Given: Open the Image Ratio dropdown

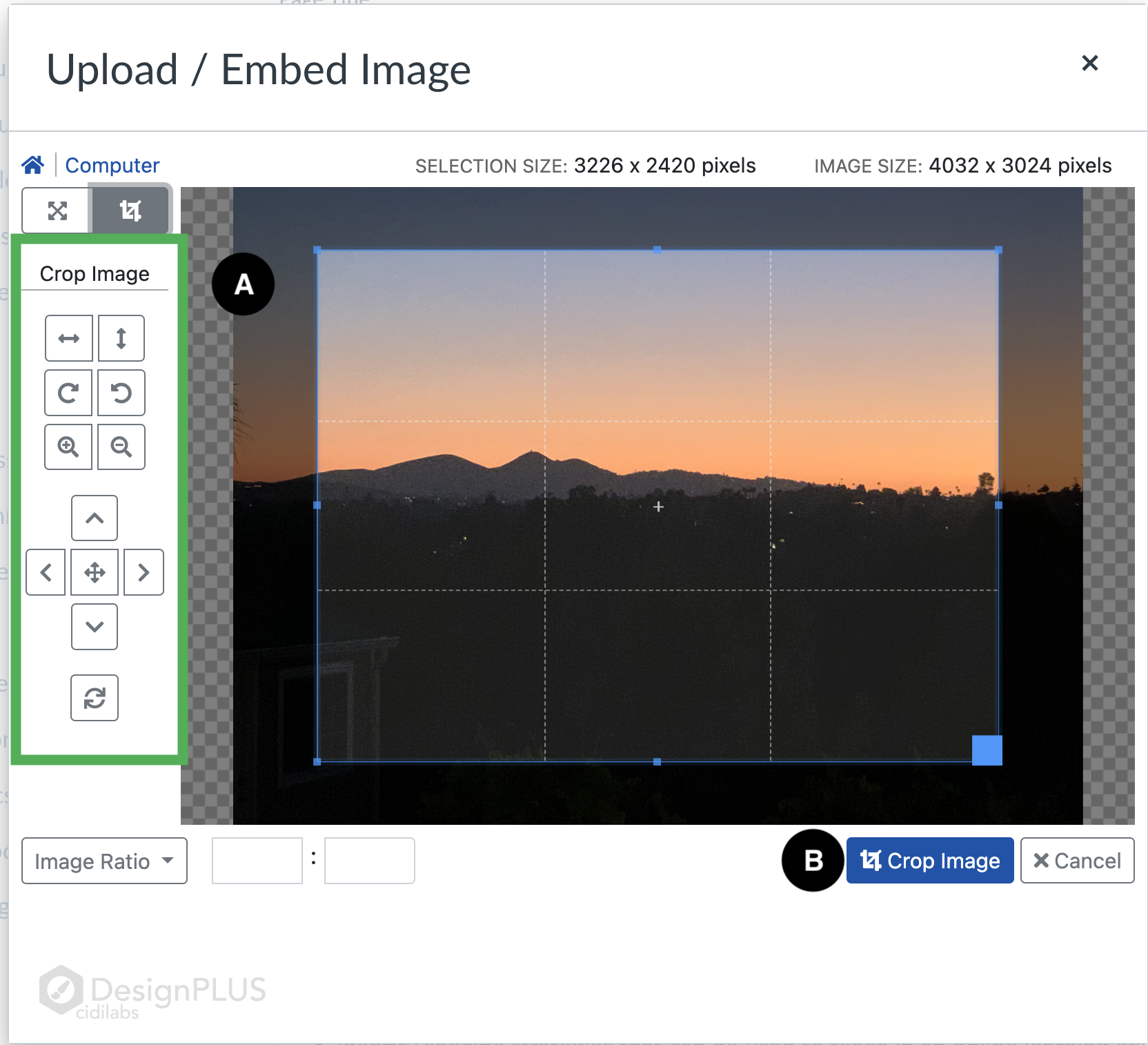Looking at the screenshot, I should 104,861.
